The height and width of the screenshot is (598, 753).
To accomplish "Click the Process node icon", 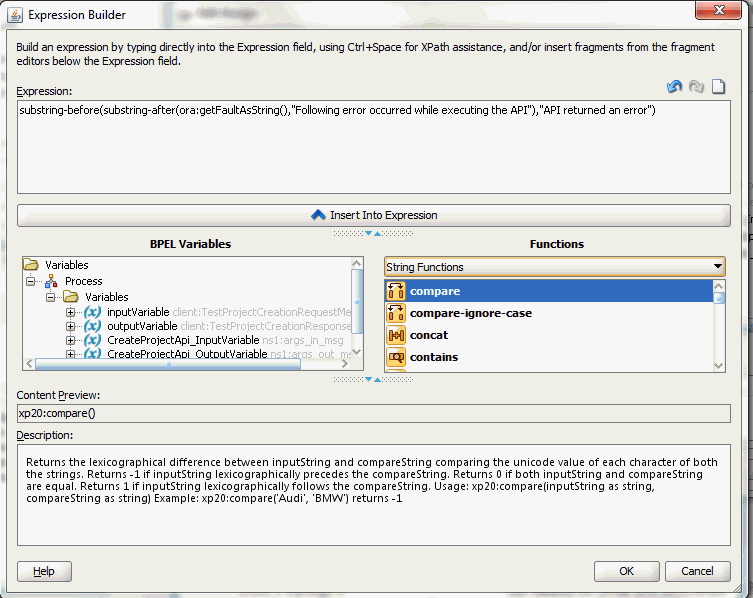I will 51,281.
